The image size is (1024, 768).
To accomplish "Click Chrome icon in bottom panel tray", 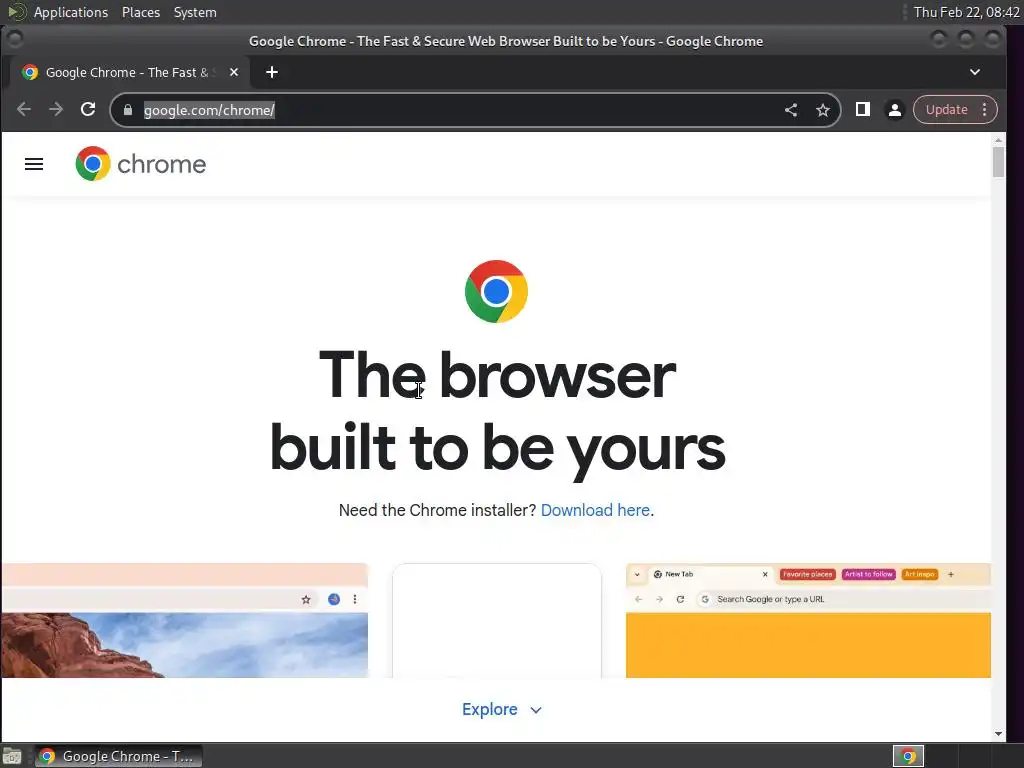I will 908,756.
